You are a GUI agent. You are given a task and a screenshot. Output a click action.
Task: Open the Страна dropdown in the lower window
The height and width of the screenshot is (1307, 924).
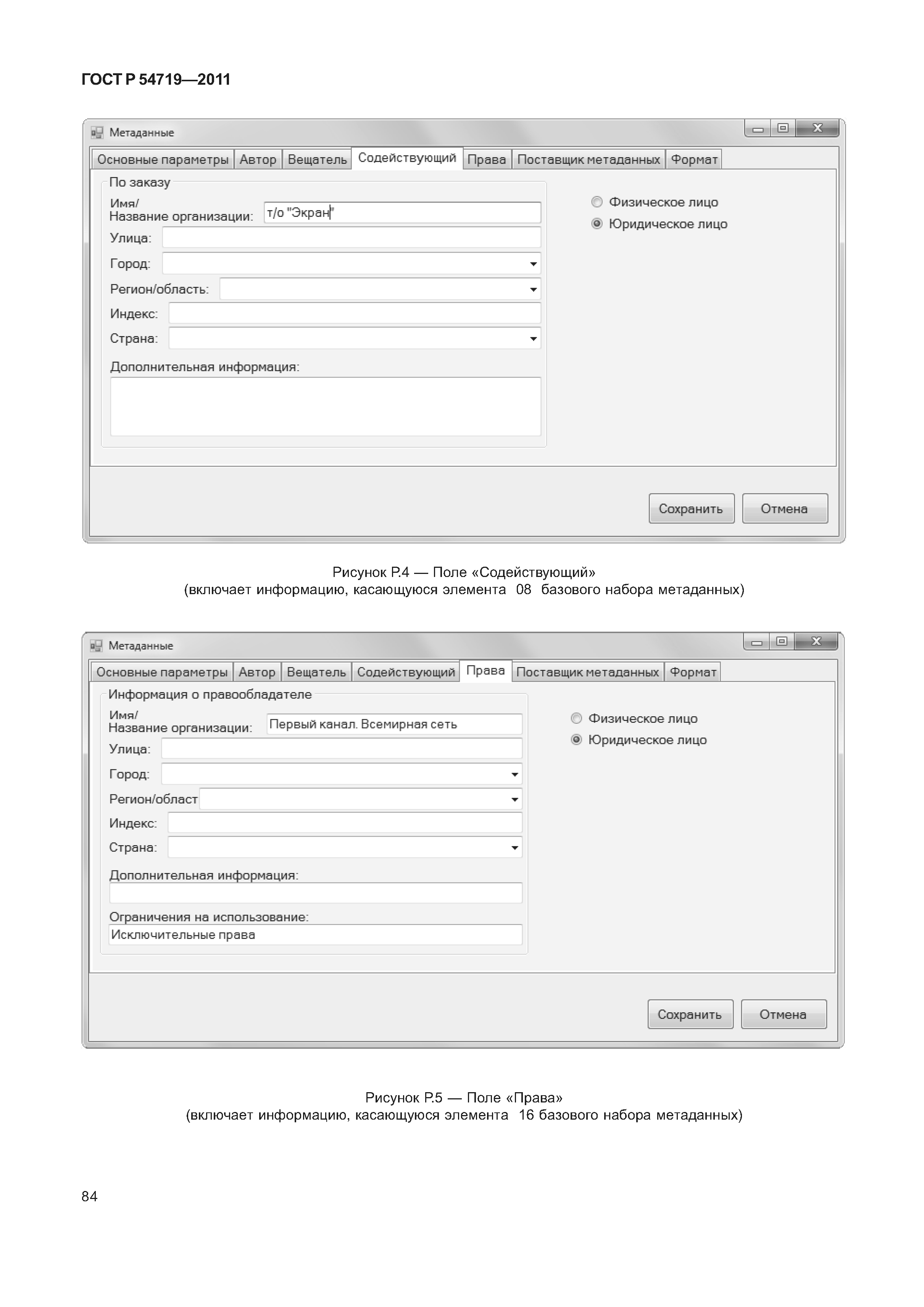tap(514, 848)
